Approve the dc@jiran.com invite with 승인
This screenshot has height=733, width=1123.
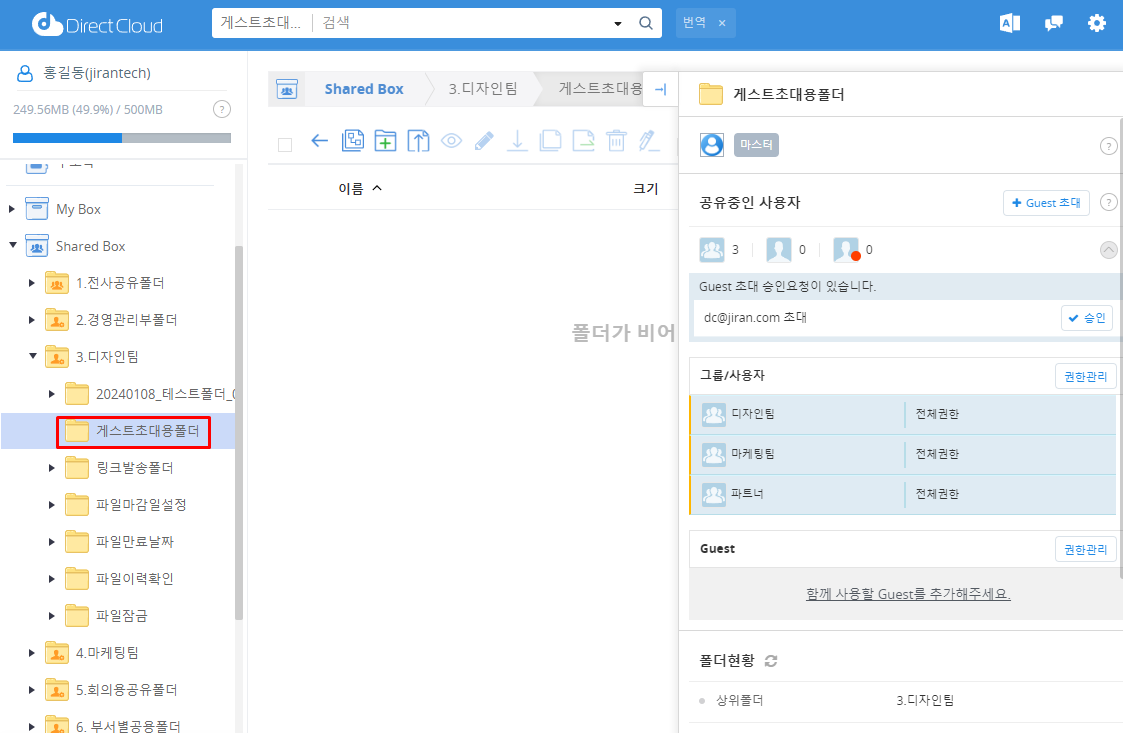click(1086, 318)
